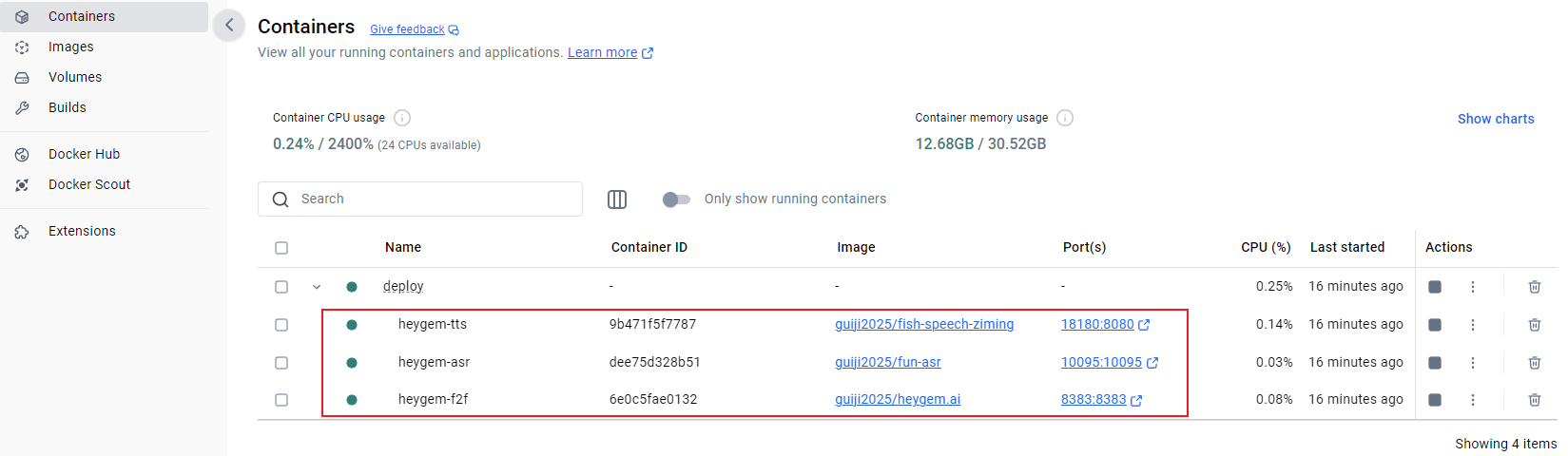Viewport: 1568px width, 456px height.
Task: Open more actions for deploy
Action: coord(1473,287)
